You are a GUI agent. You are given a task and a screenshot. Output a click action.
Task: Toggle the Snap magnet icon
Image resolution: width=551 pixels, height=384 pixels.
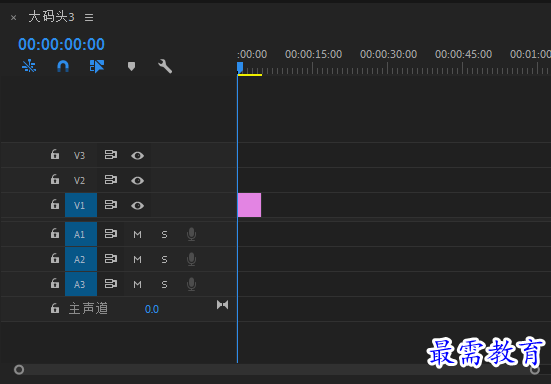(63, 66)
